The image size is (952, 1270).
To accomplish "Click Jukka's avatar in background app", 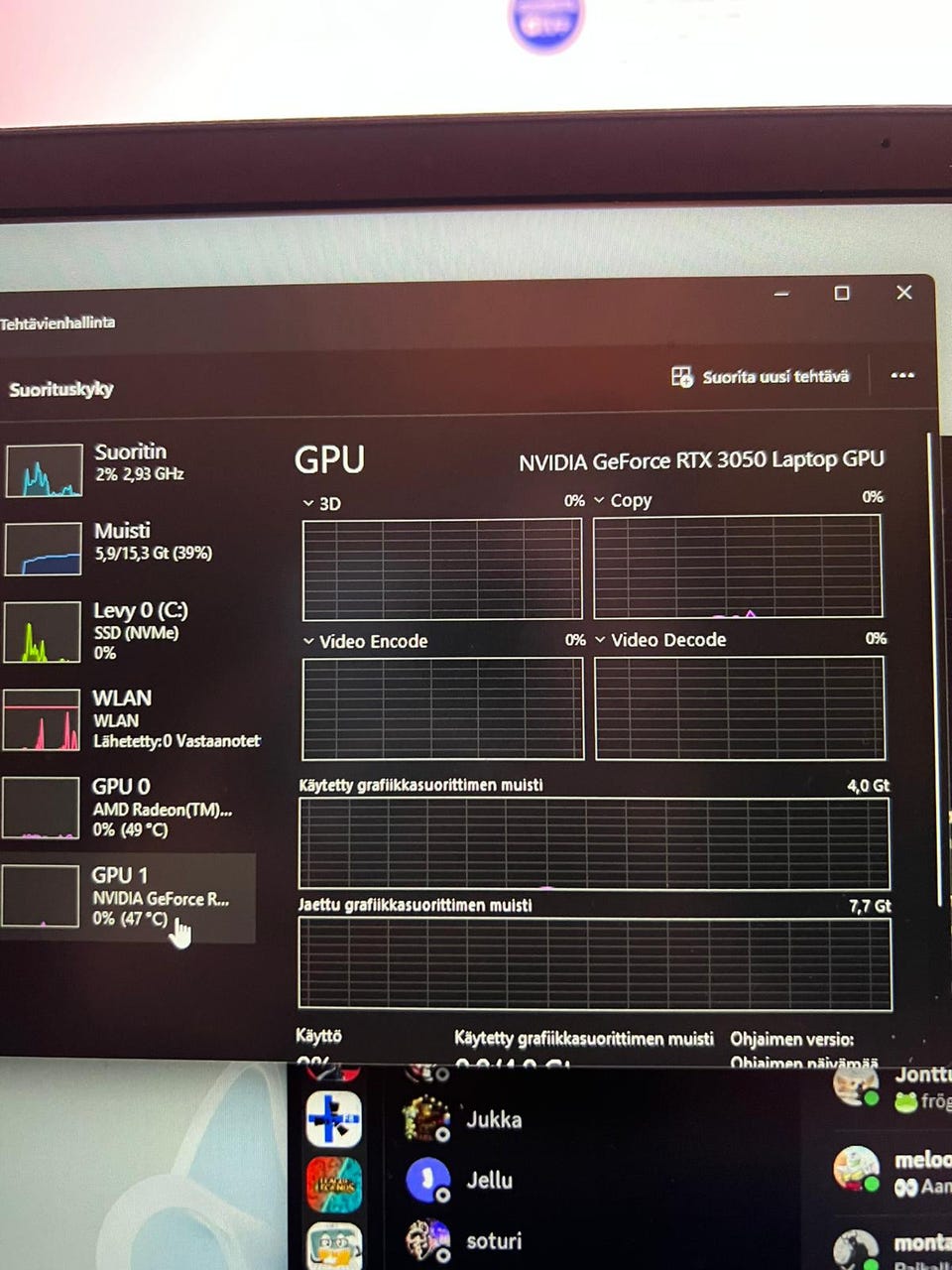I will [x=427, y=1120].
